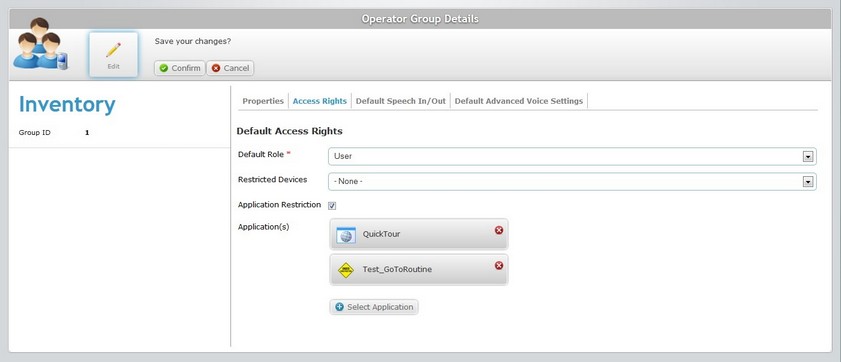Click the operator group people icon

tap(40, 44)
